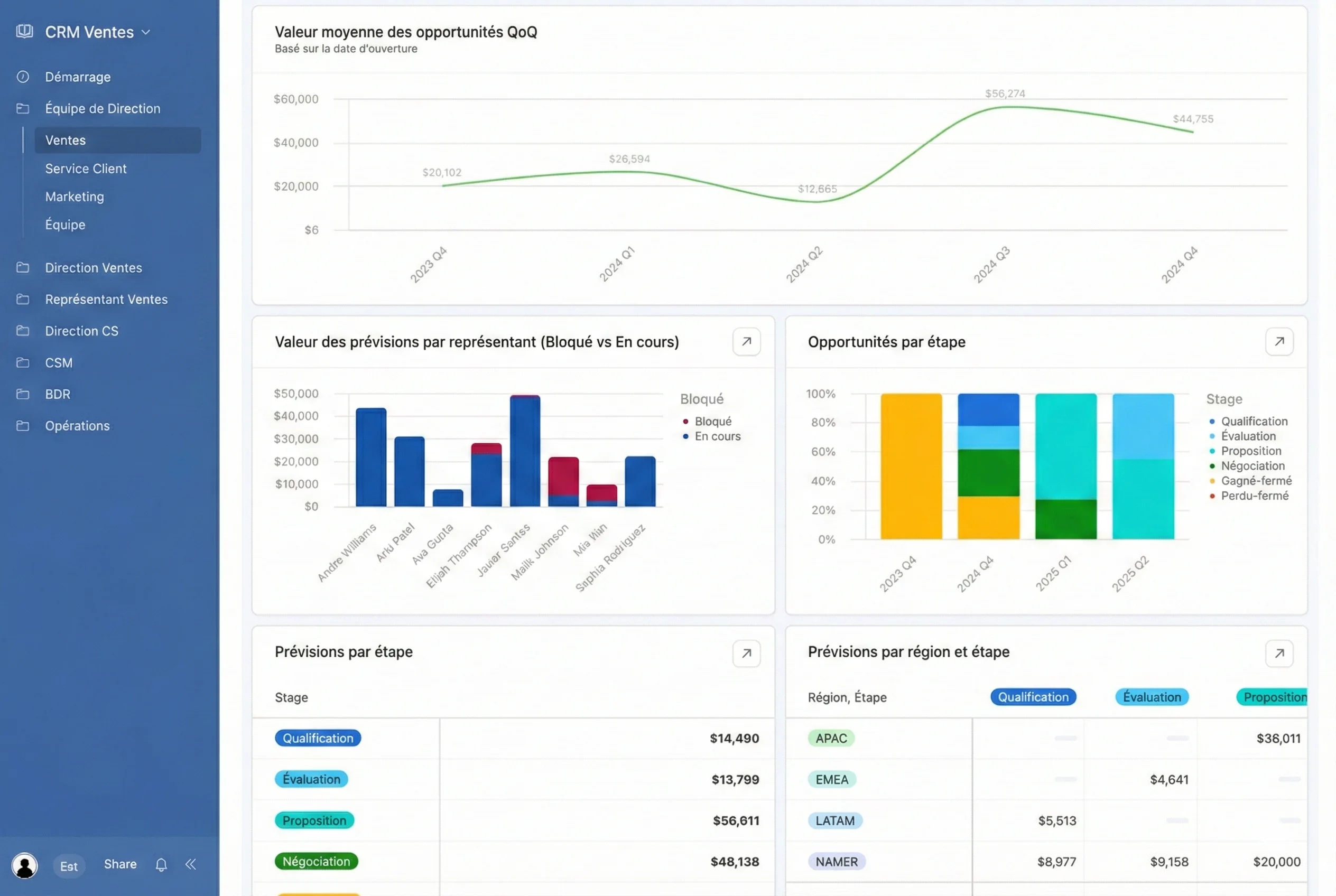Image resolution: width=1336 pixels, height=896 pixels.
Task: Open the Opérations folder icon
Action: pyautogui.click(x=23, y=425)
